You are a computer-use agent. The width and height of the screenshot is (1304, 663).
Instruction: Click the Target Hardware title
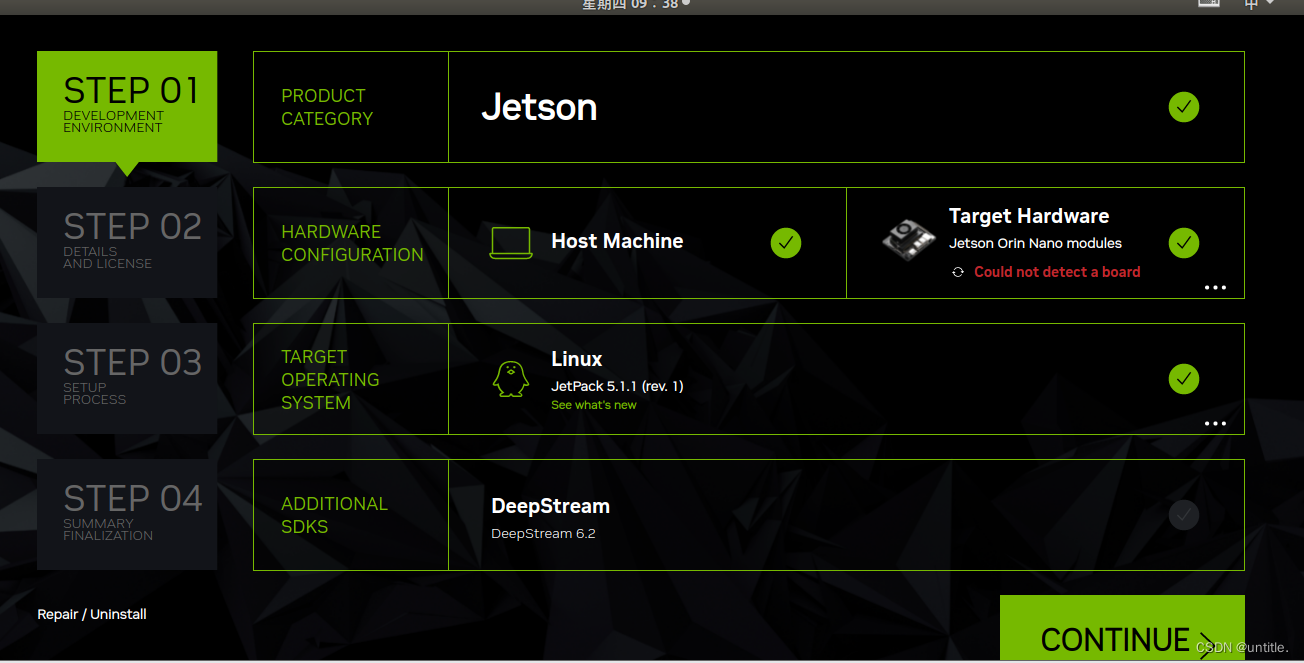pos(1029,216)
